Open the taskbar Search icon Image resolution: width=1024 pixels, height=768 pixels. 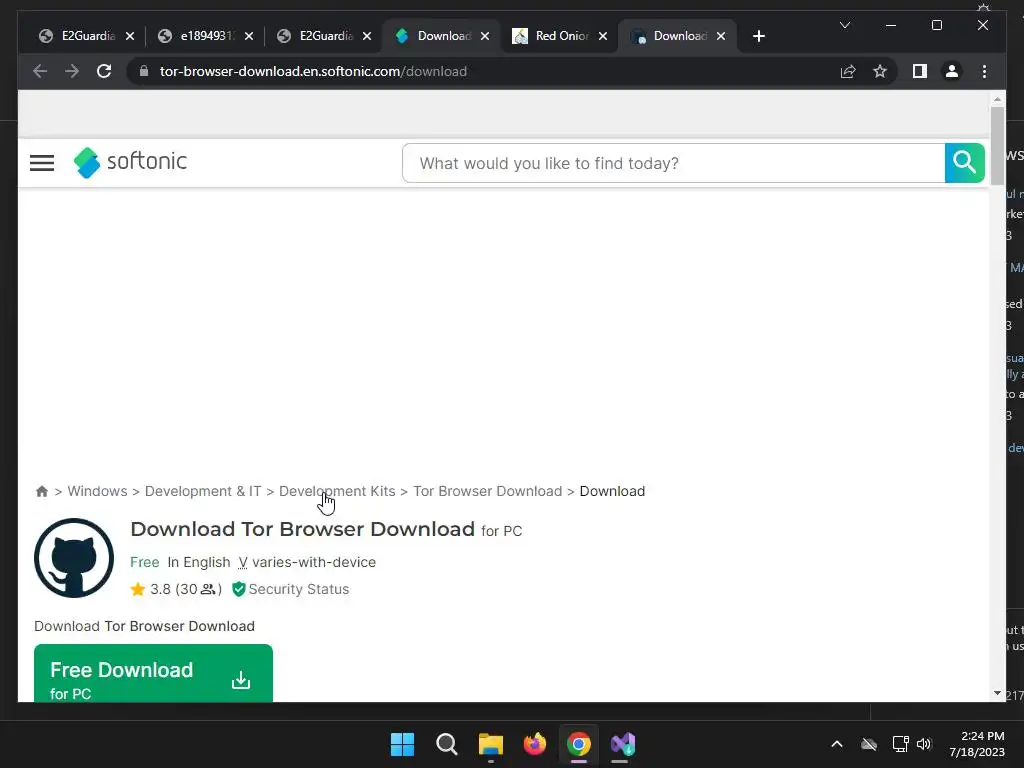click(447, 744)
